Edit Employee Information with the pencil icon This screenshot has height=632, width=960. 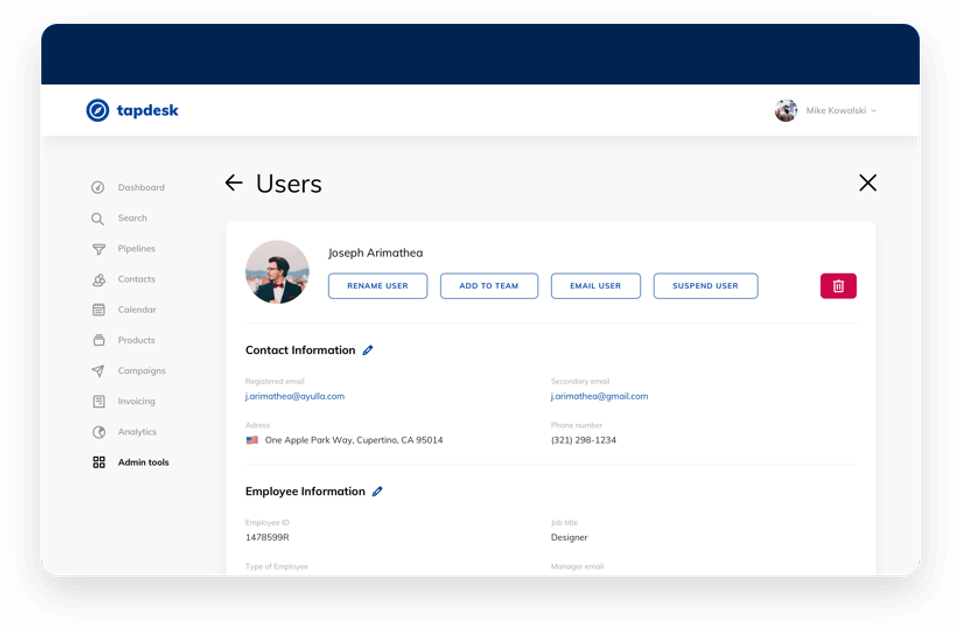(377, 491)
